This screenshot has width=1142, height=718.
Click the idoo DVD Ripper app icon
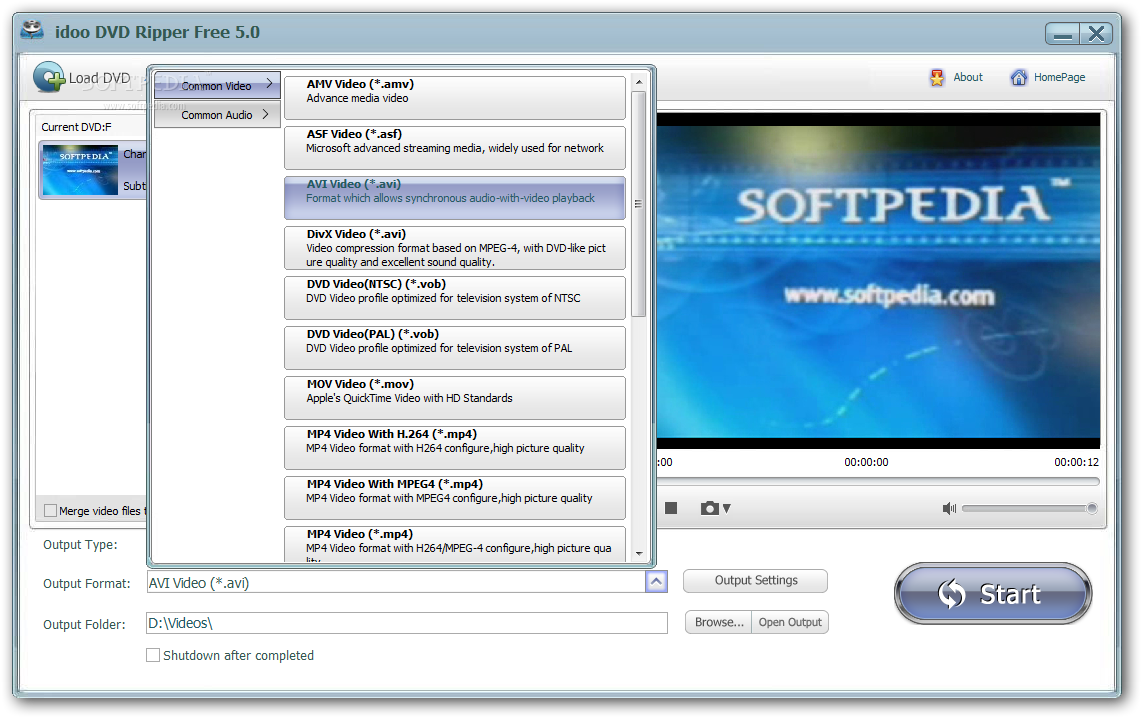click(32, 31)
